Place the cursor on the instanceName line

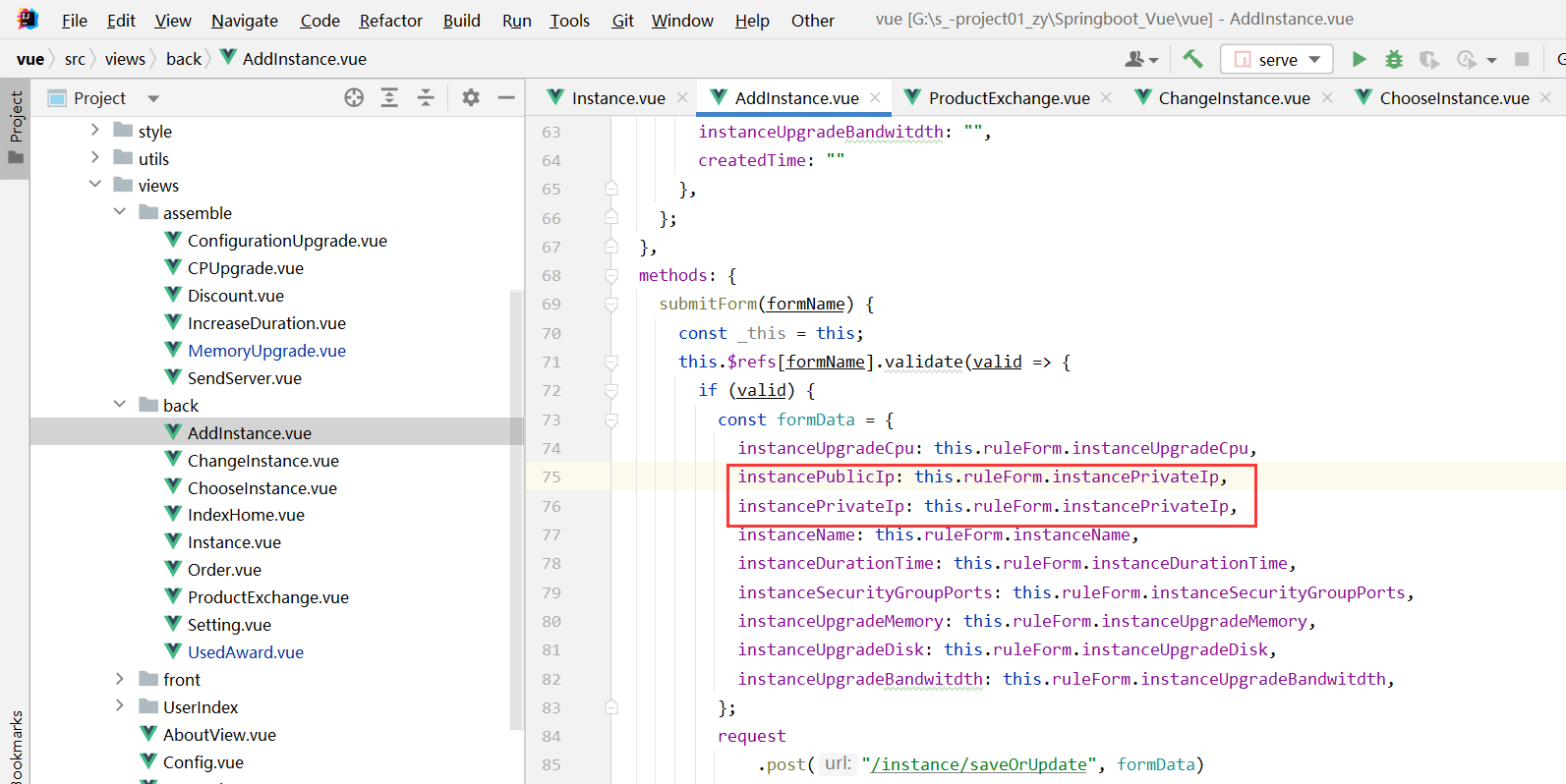pyautogui.click(x=938, y=534)
